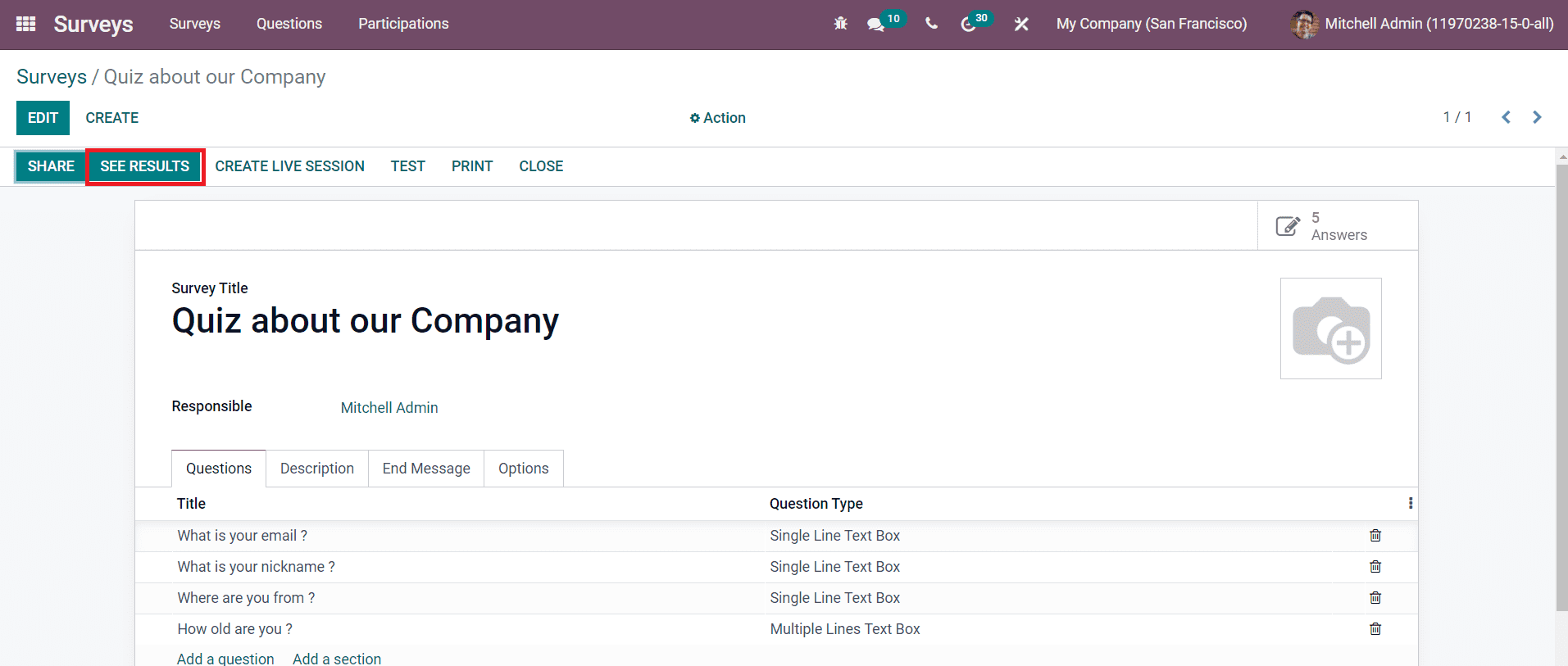Click the CLOSE survey button

541,166
